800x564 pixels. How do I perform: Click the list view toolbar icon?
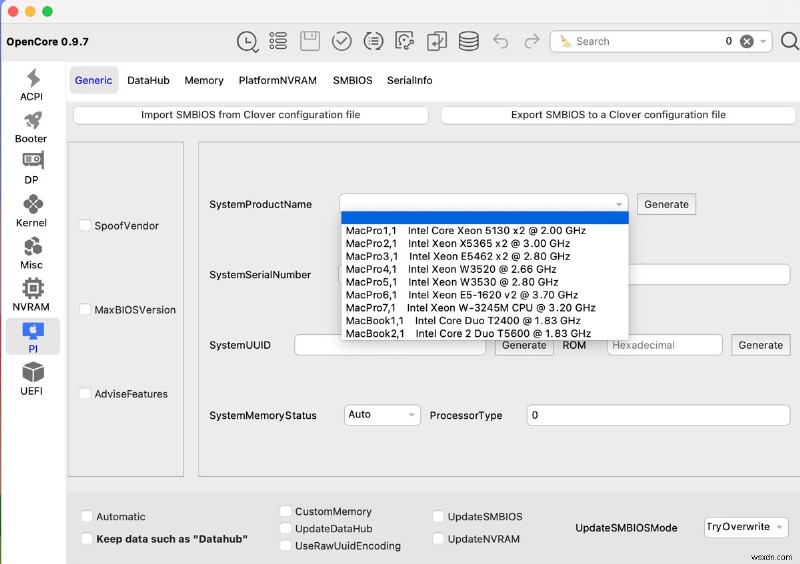click(x=278, y=41)
